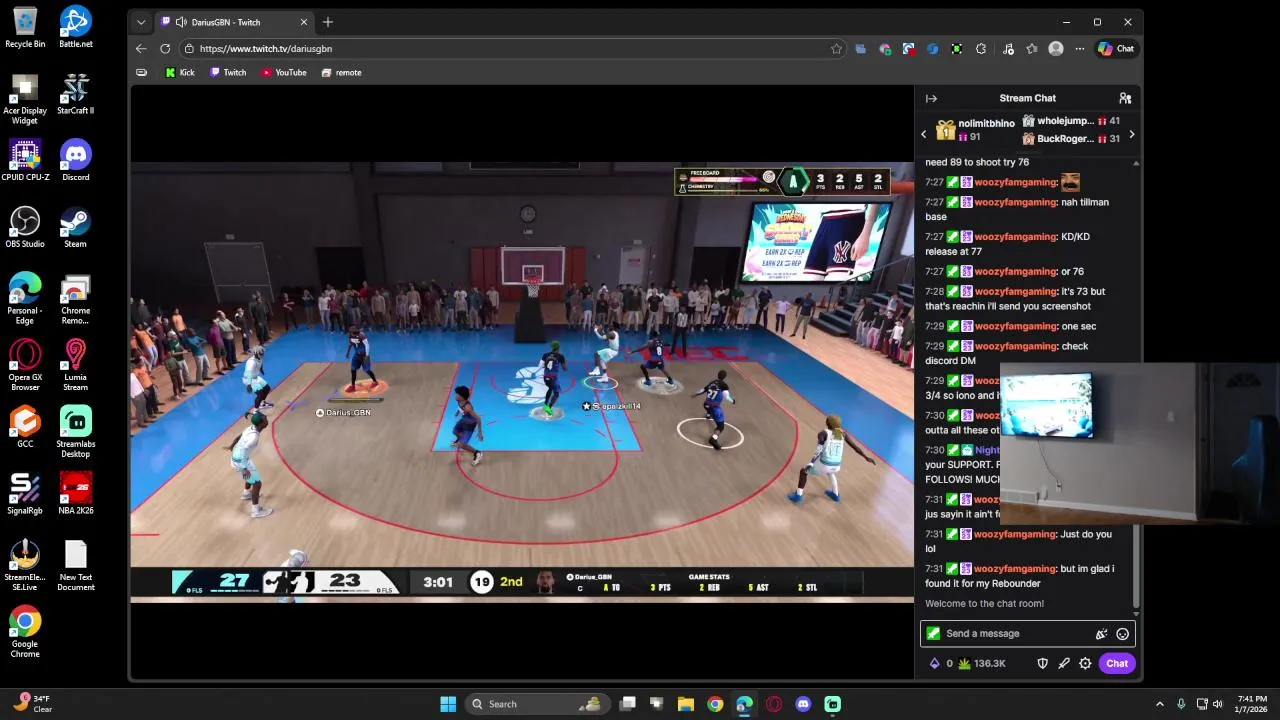Click the bookmarks bar tab-actions icon at far left

(x=141, y=72)
